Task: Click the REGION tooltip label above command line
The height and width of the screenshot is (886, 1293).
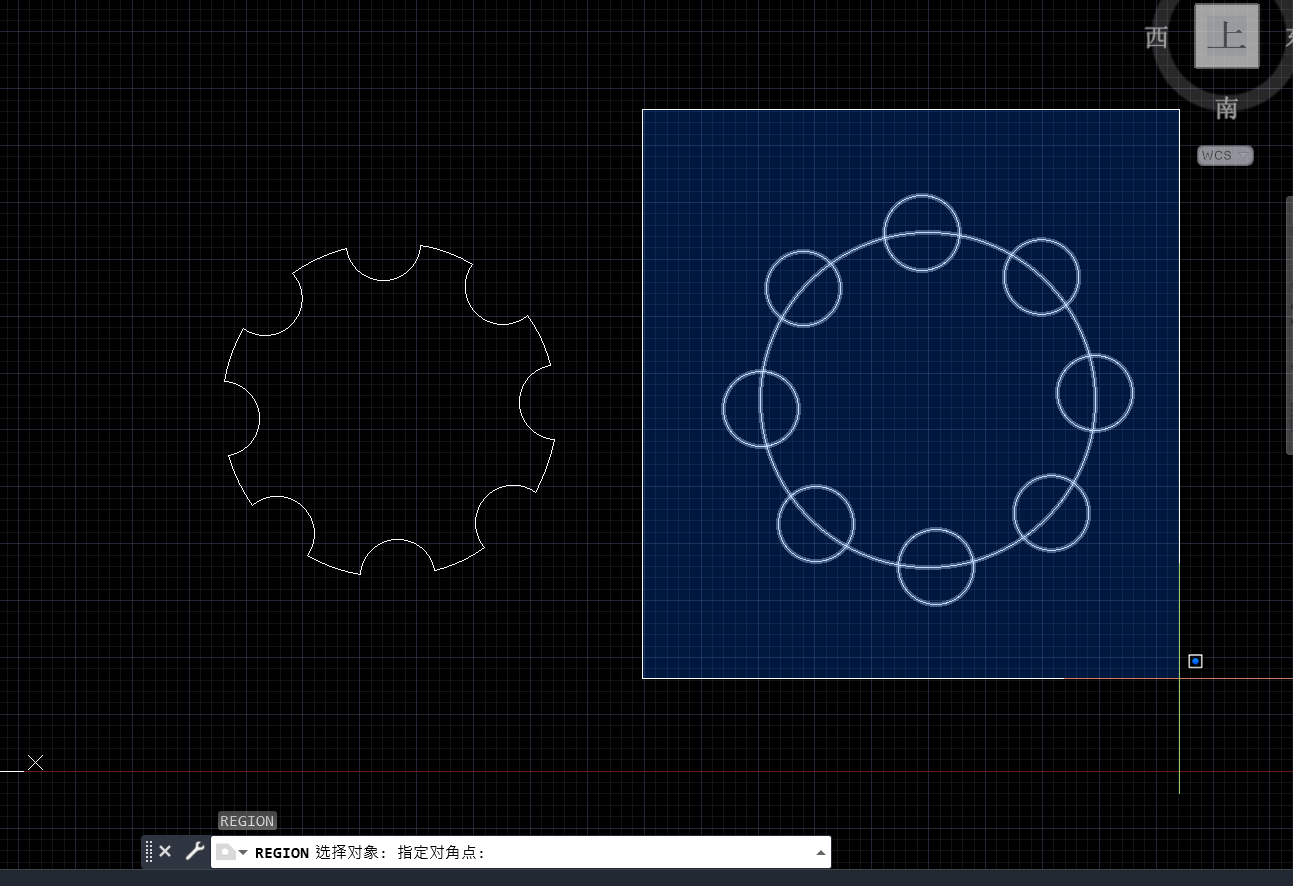Action: pyautogui.click(x=247, y=821)
